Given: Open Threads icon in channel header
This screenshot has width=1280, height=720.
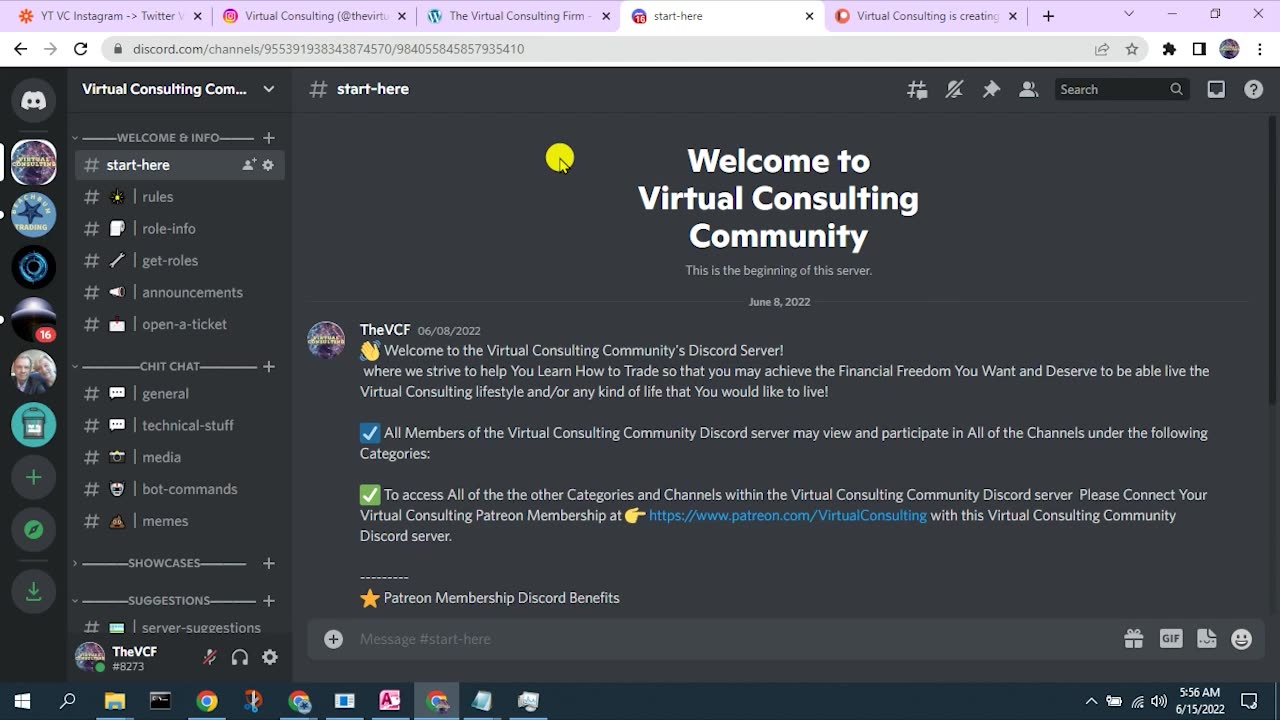Looking at the screenshot, I should (917, 89).
